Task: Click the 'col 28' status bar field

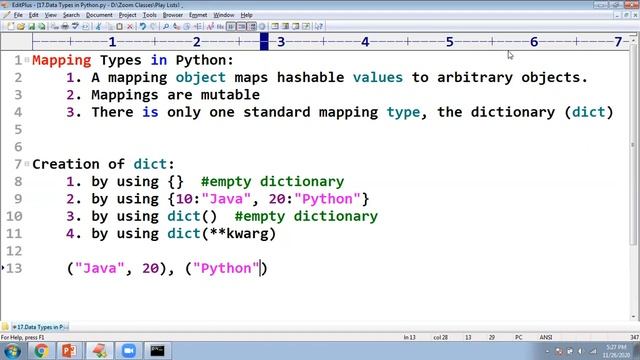Action: click(440, 338)
